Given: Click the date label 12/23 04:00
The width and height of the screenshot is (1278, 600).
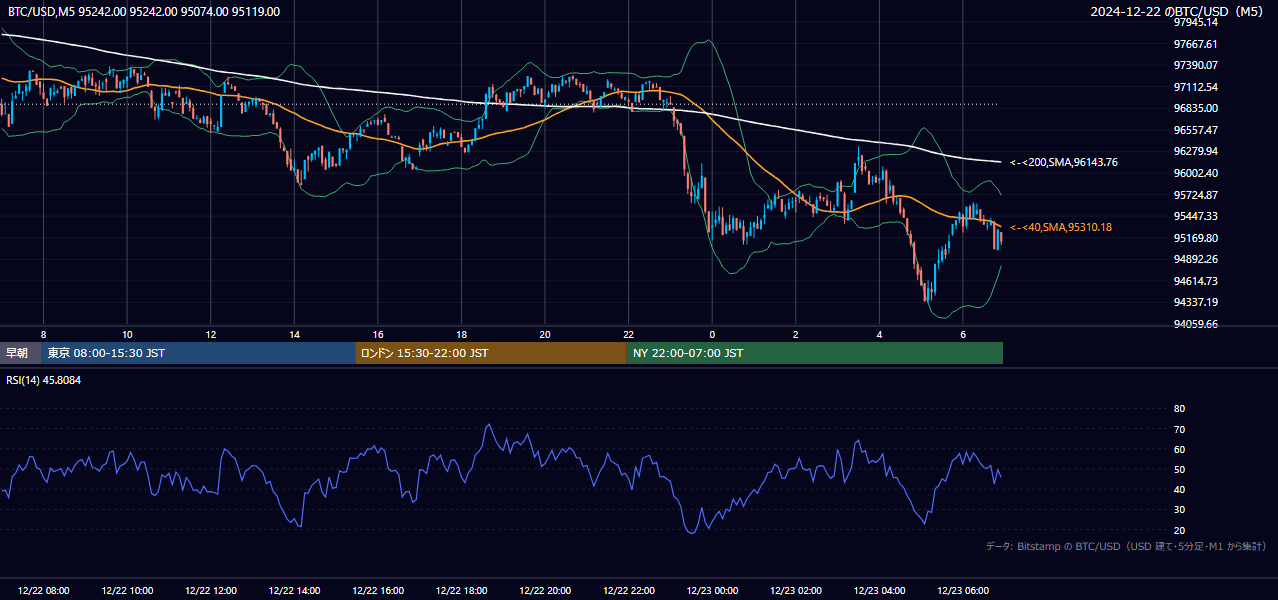Looking at the screenshot, I should pos(880,591).
